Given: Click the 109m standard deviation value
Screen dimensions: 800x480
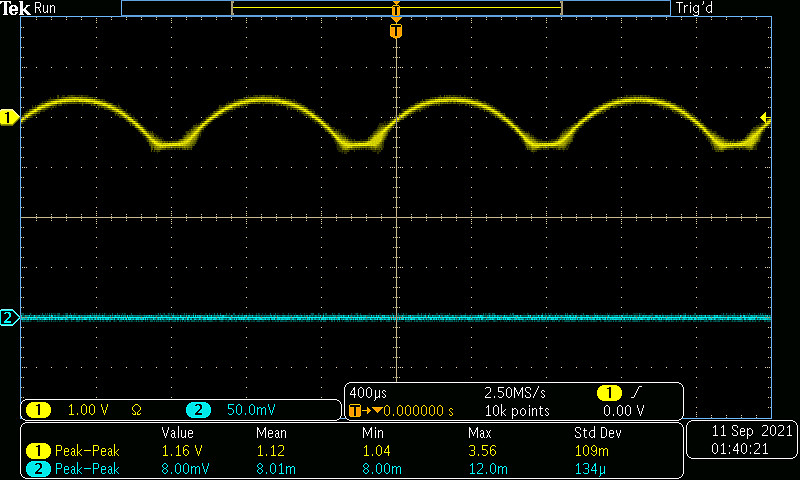Looking at the screenshot, I should pyautogui.click(x=591, y=451).
